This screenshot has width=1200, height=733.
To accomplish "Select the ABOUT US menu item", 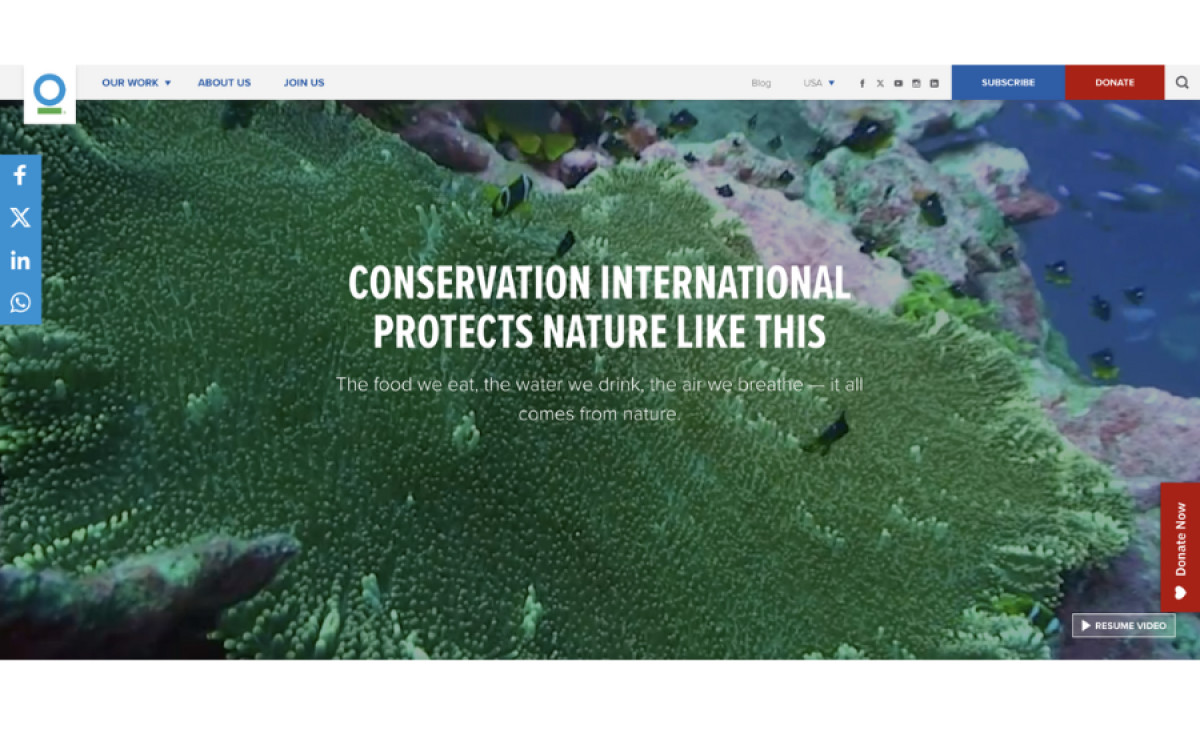I will [224, 83].
